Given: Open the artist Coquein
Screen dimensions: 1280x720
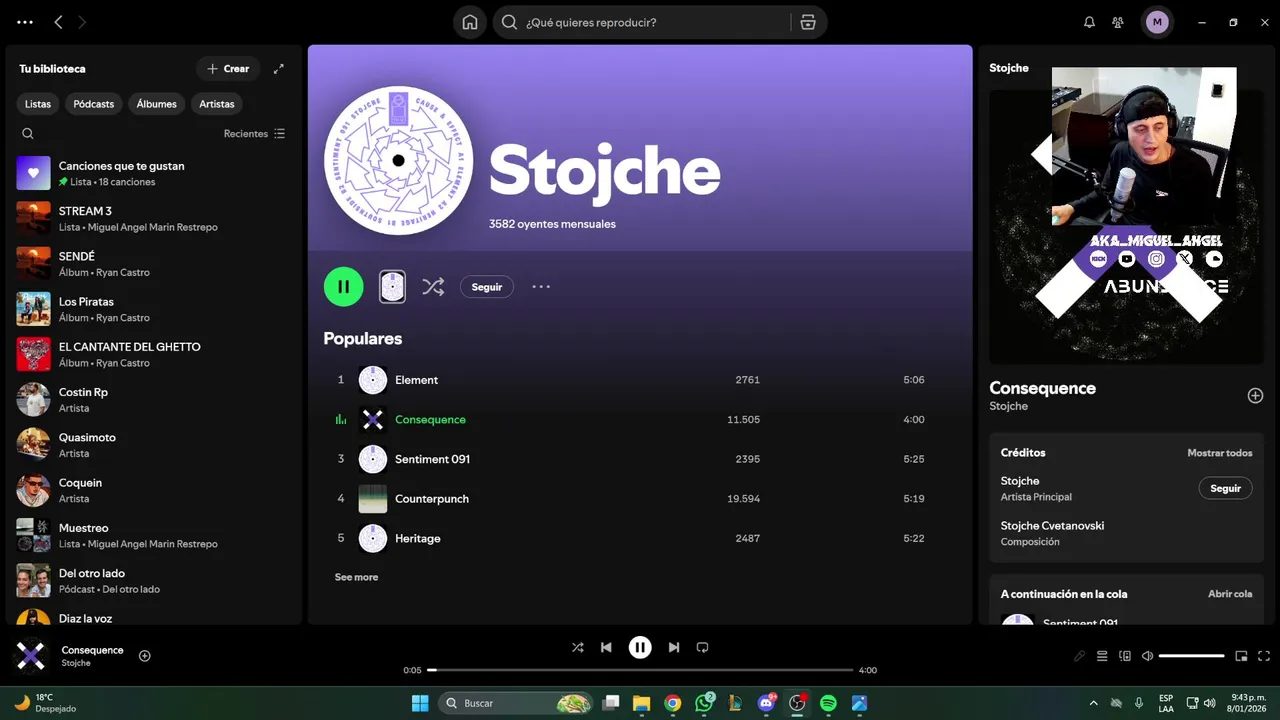Looking at the screenshot, I should point(155,490).
